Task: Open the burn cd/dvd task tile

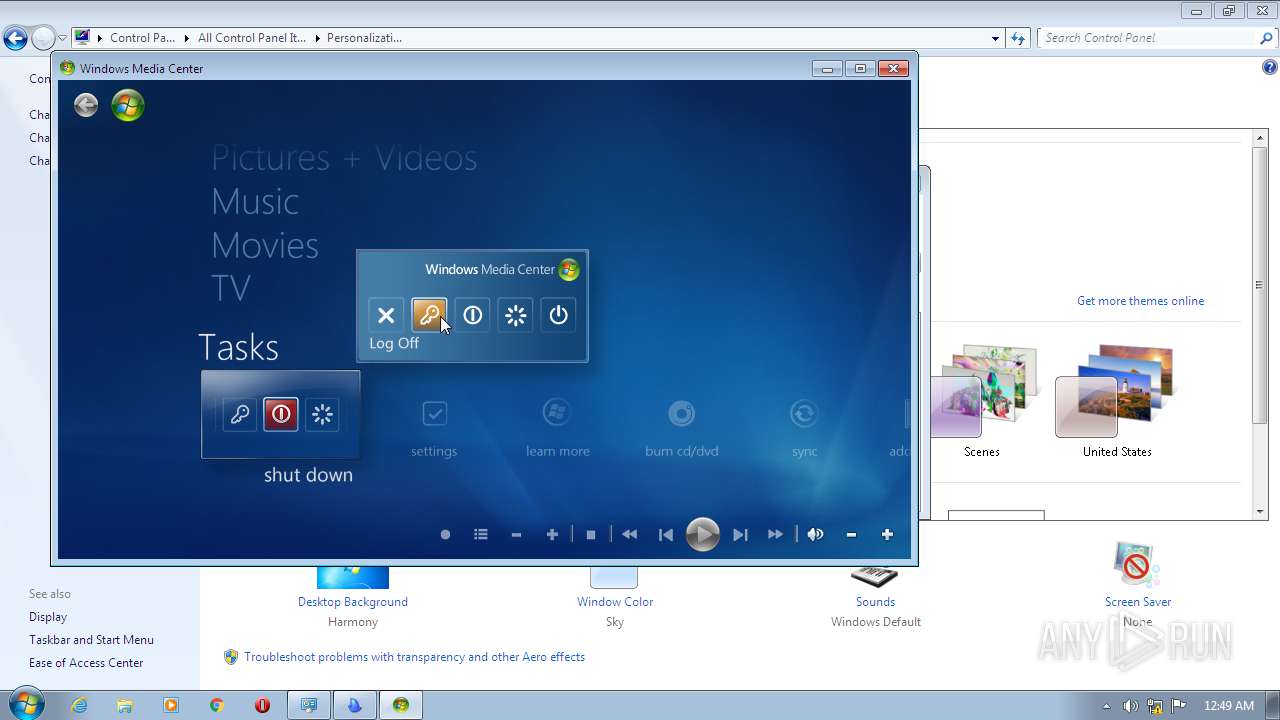Action: point(681,428)
